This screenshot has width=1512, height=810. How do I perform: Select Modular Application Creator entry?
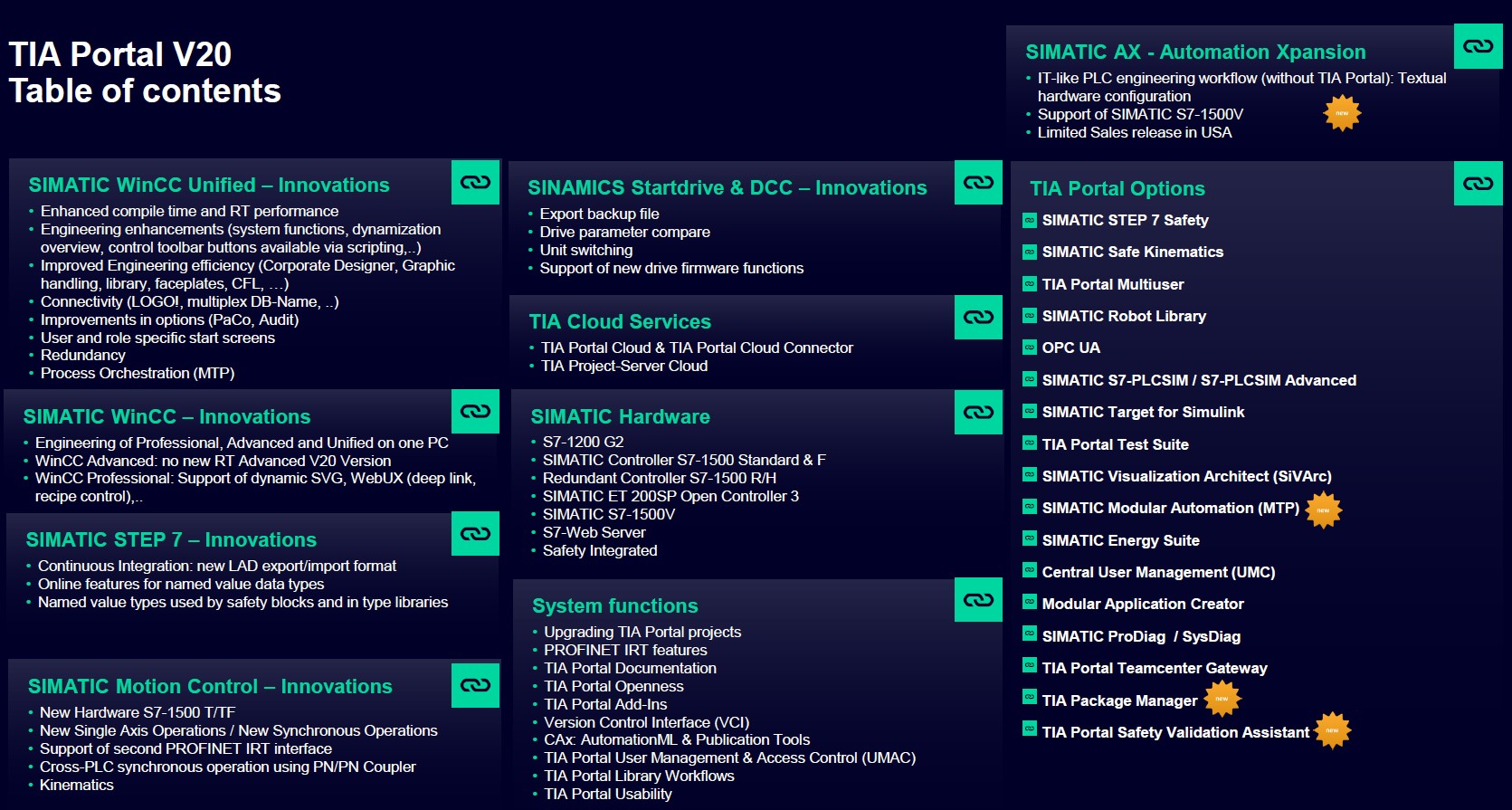point(1143,604)
